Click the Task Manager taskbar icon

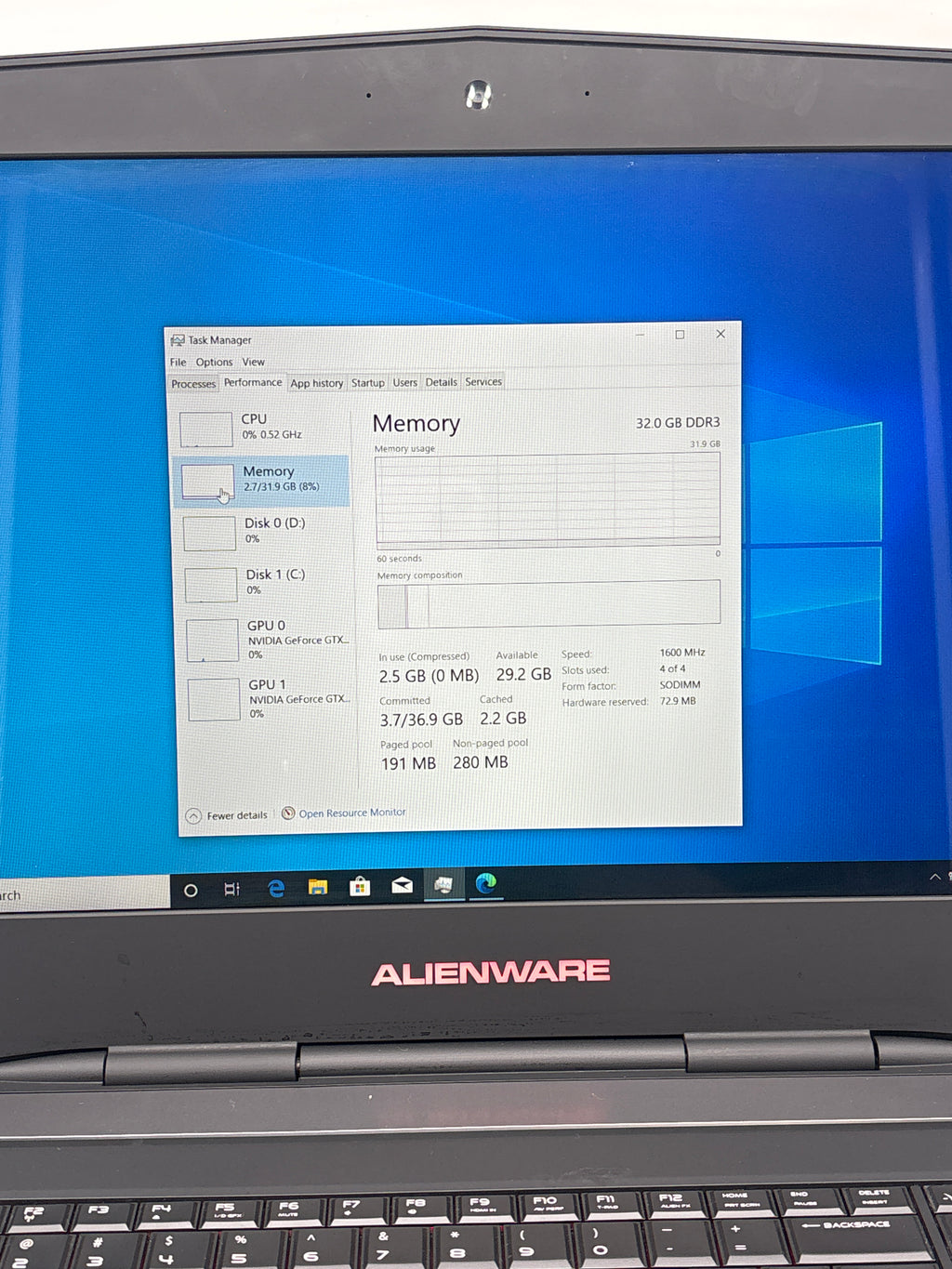click(443, 885)
